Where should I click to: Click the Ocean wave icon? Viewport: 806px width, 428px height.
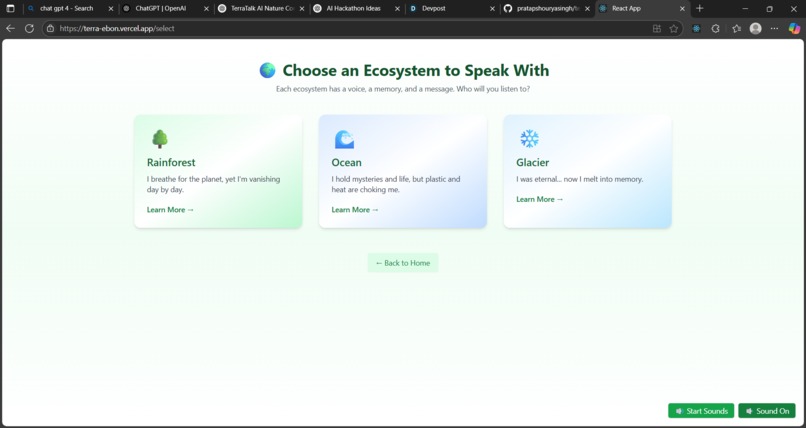tap(344, 139)
